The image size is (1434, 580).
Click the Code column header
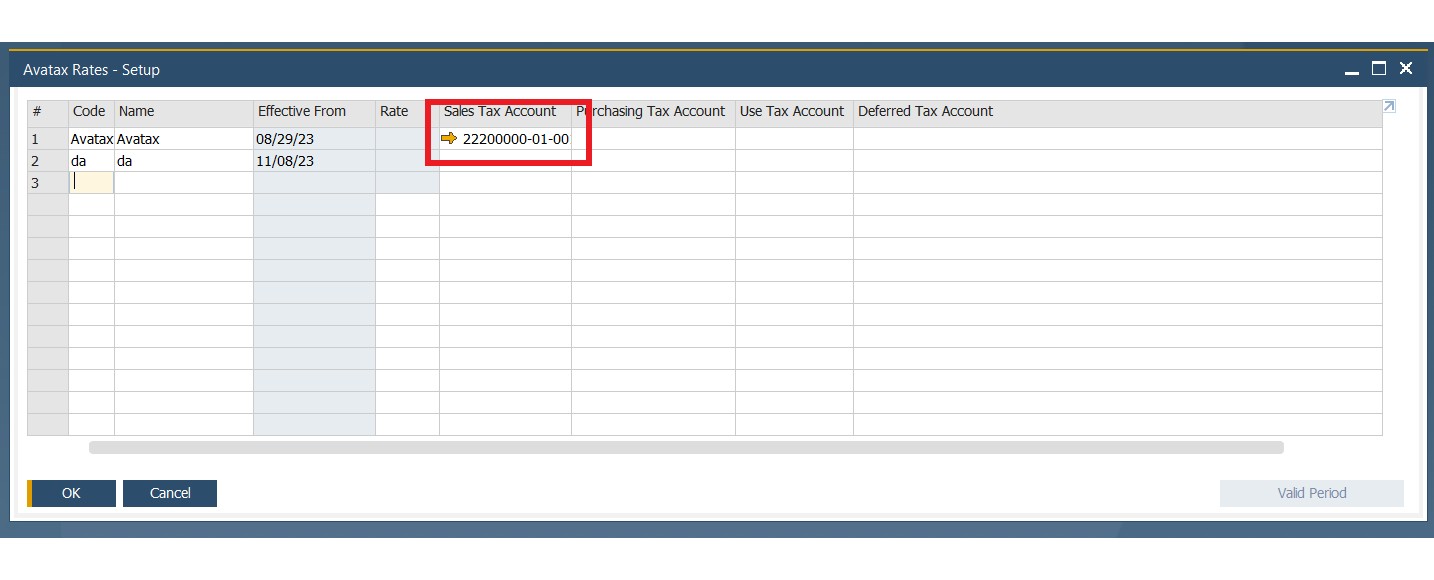91,112
